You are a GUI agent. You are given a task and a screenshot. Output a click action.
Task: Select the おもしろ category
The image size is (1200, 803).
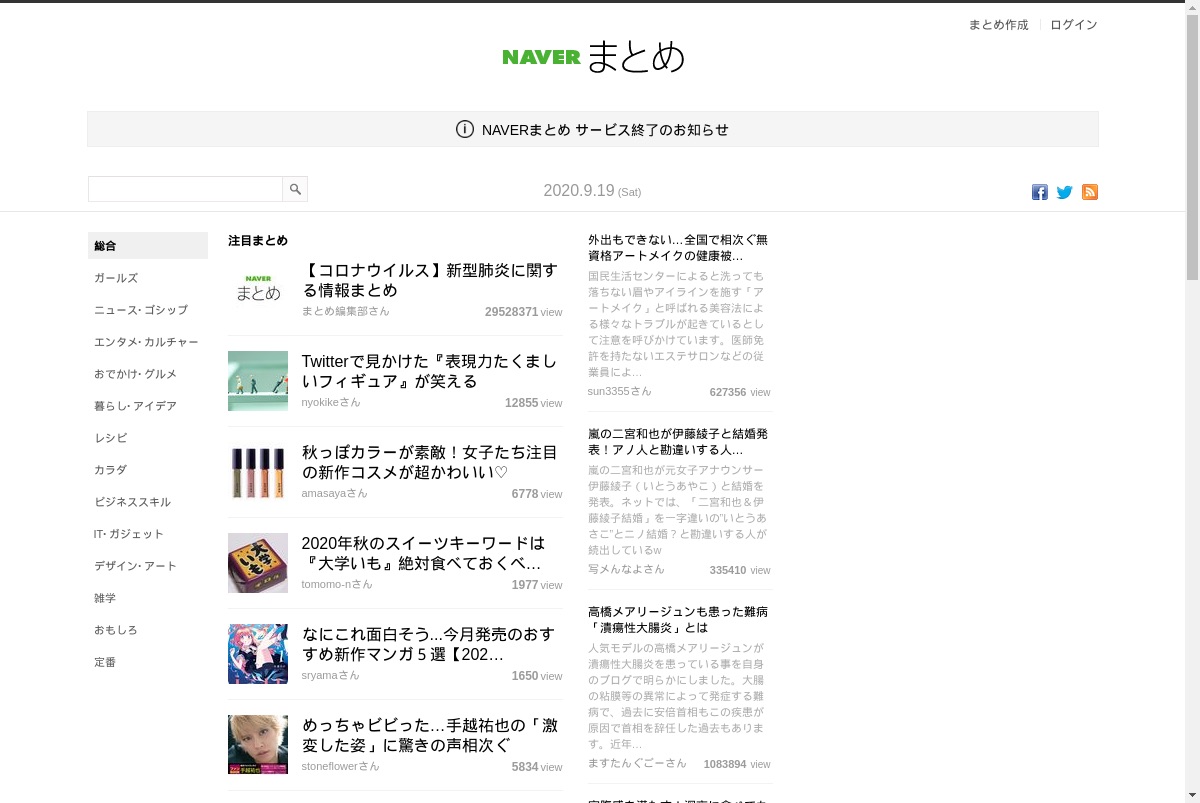point(116,630)
